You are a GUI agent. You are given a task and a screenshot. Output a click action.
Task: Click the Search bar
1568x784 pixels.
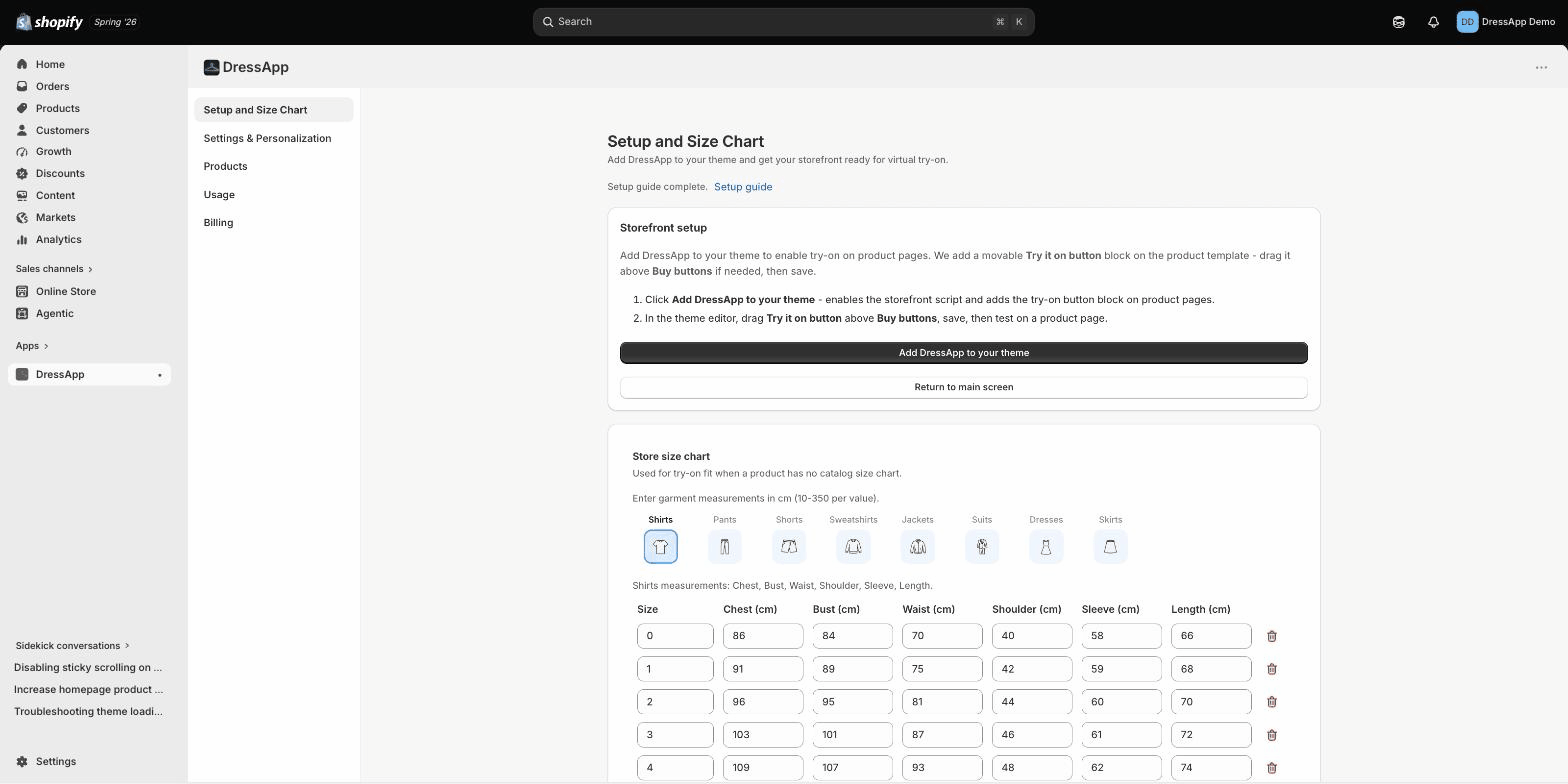pyautogui.click(x=784, y=22)
